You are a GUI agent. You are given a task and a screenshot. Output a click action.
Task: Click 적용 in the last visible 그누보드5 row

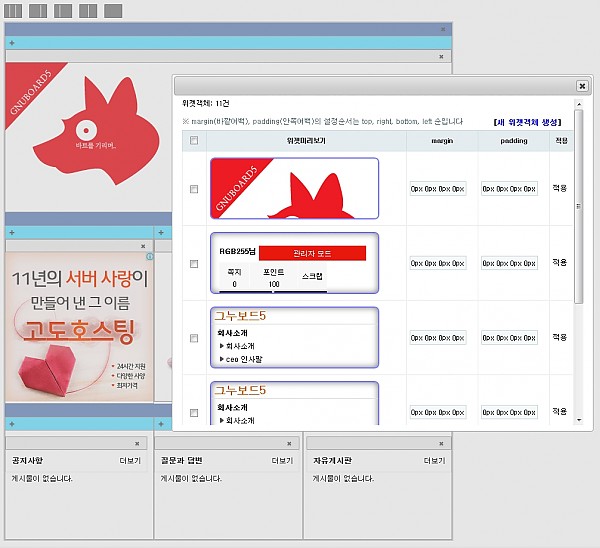[559, 411]
